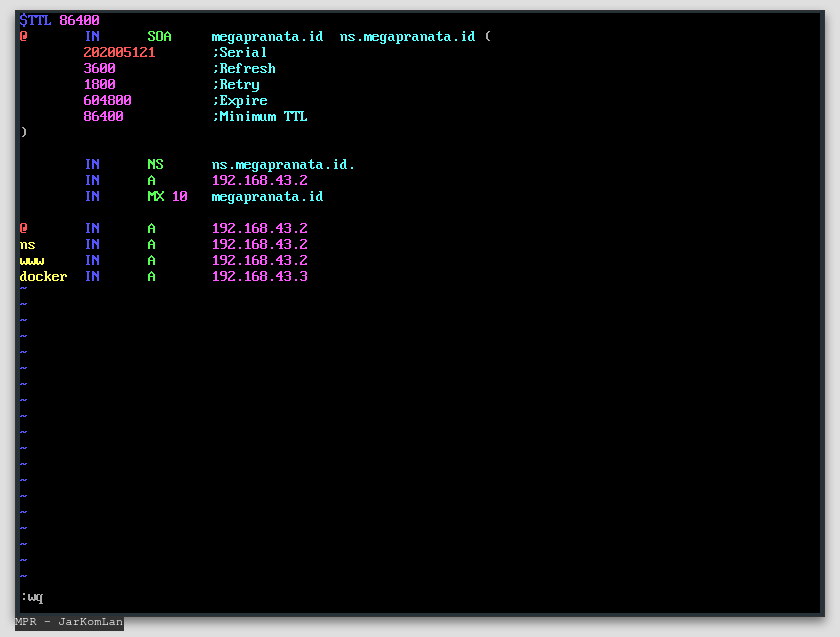Select the 1800 retry value

tap(99, 84)
